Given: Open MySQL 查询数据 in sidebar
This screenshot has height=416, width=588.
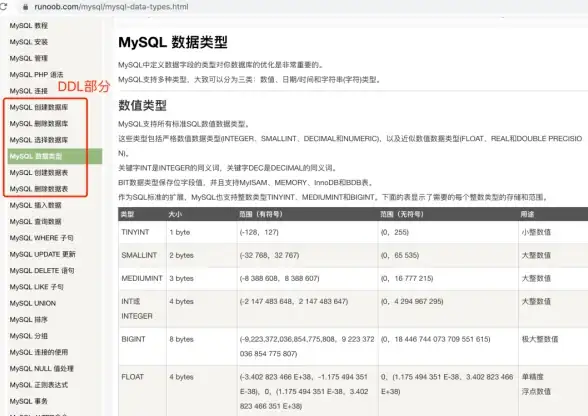Looking at the screenshot, I should [35, 221].
